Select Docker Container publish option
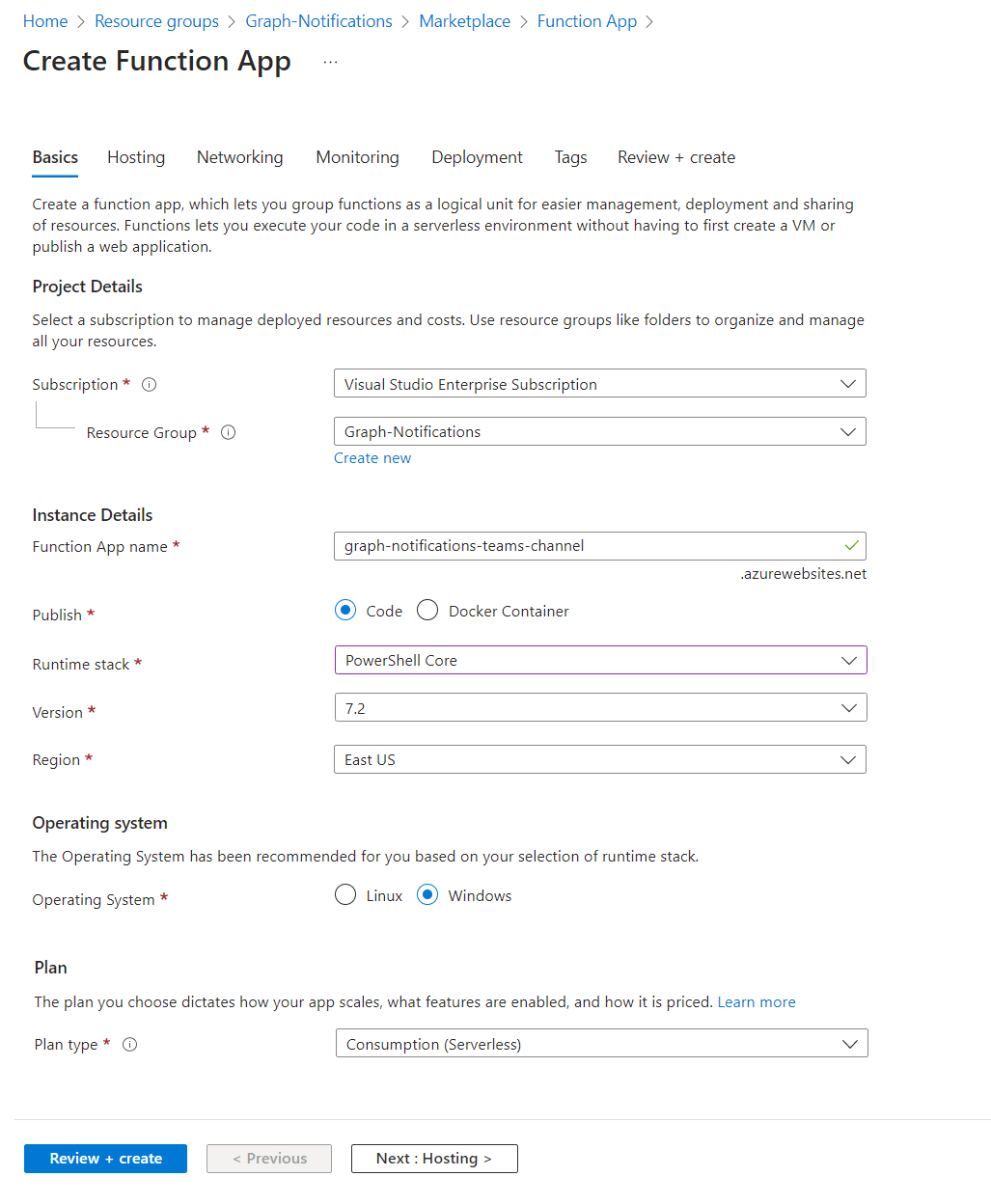This screenshot has height=1204, width=991. (x=427, y=611)
